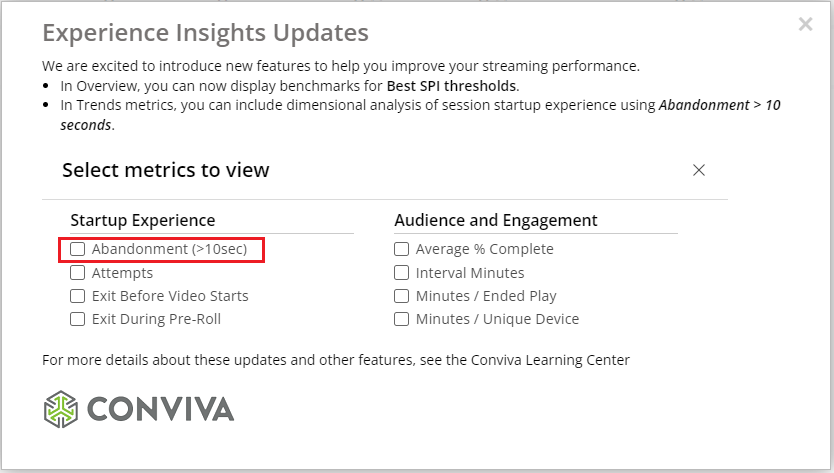Click the italic Abandonment > 10 seconds text

tap(719, 105)
